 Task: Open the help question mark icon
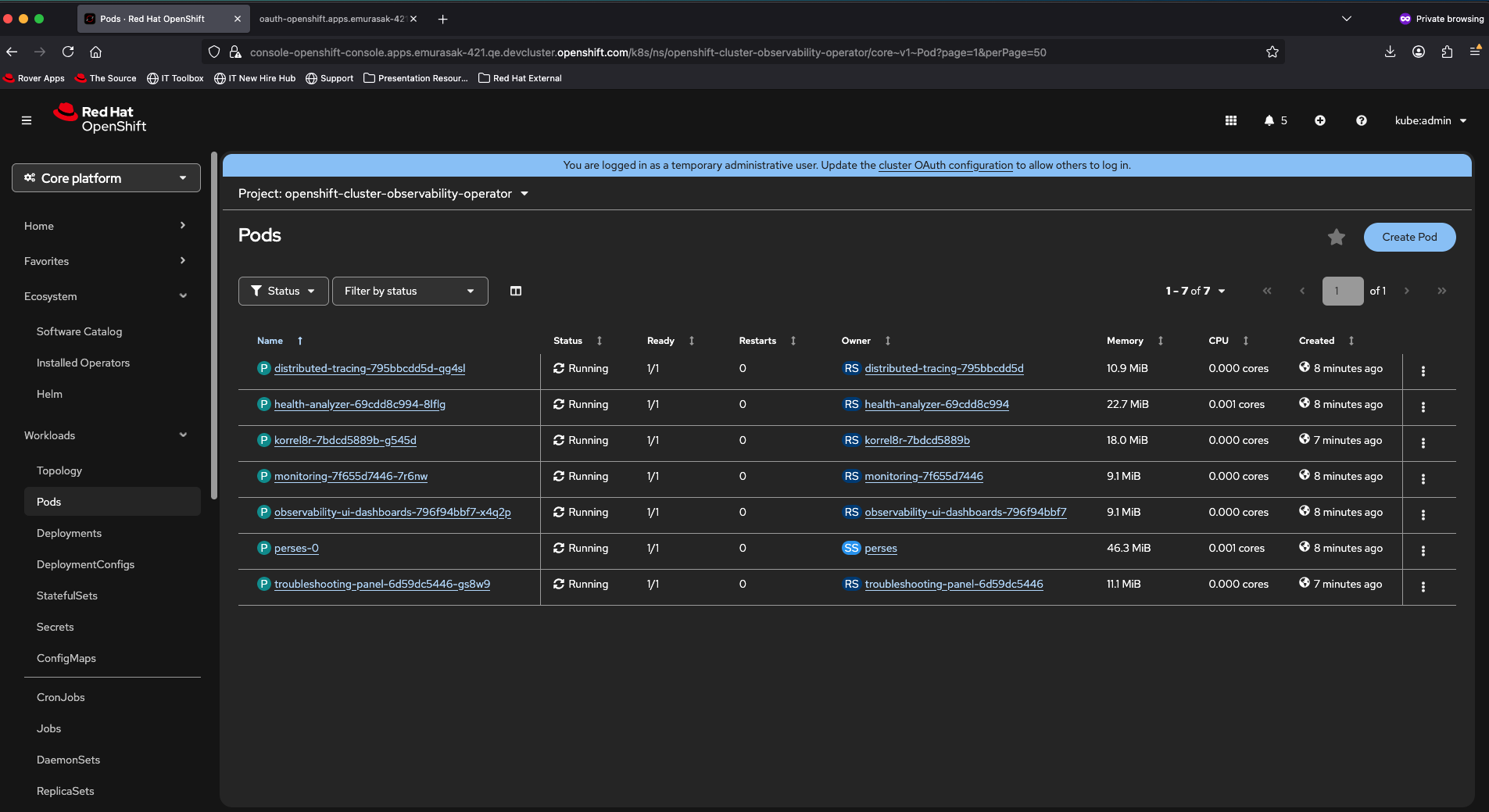click(1361, 120)
